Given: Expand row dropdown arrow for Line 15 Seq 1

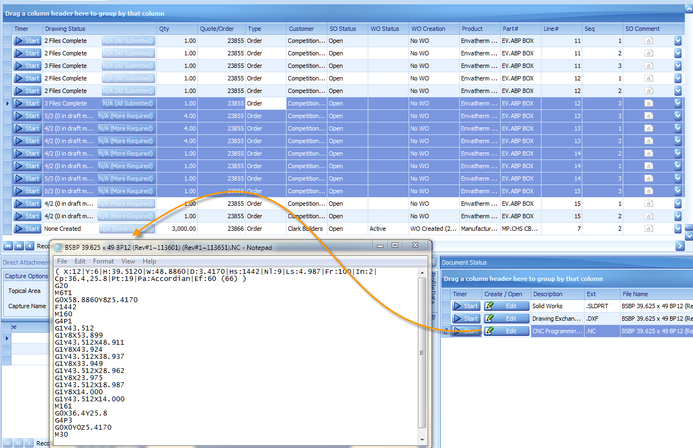Looking at the screenshot, I should click(678, 204).
